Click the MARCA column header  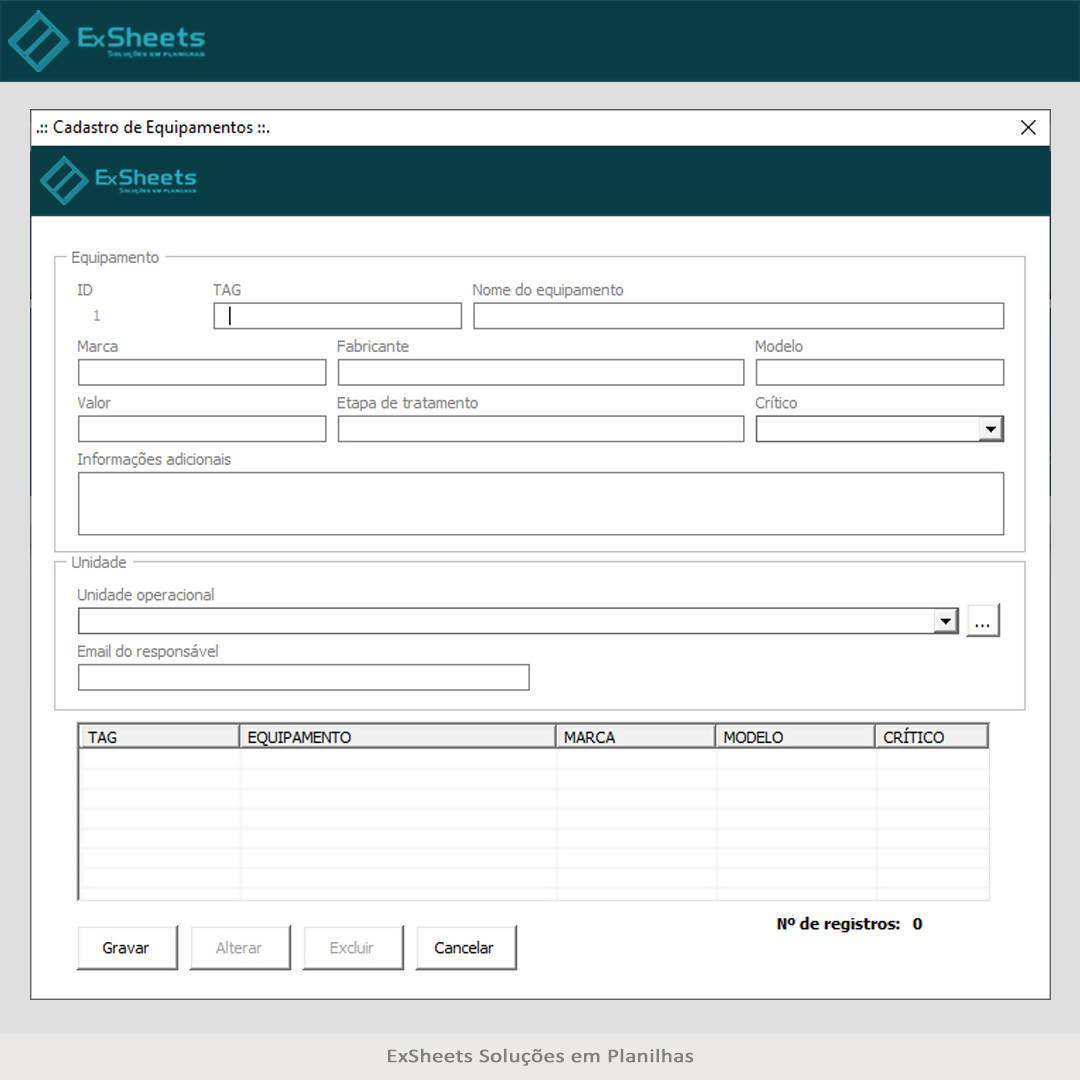click(x=636, y=737)
